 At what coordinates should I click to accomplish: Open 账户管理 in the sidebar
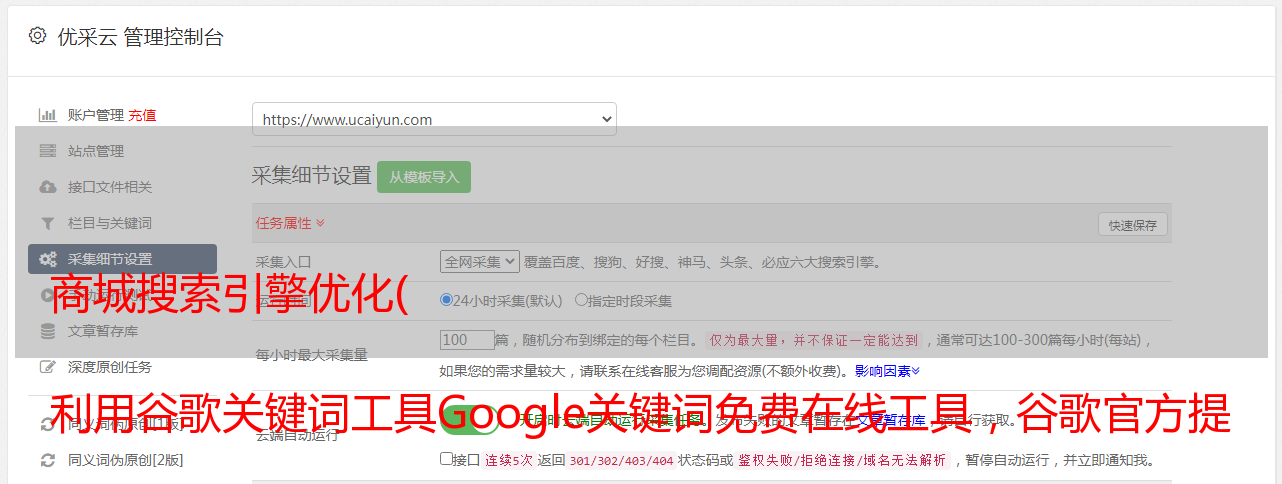pos(96,115)
